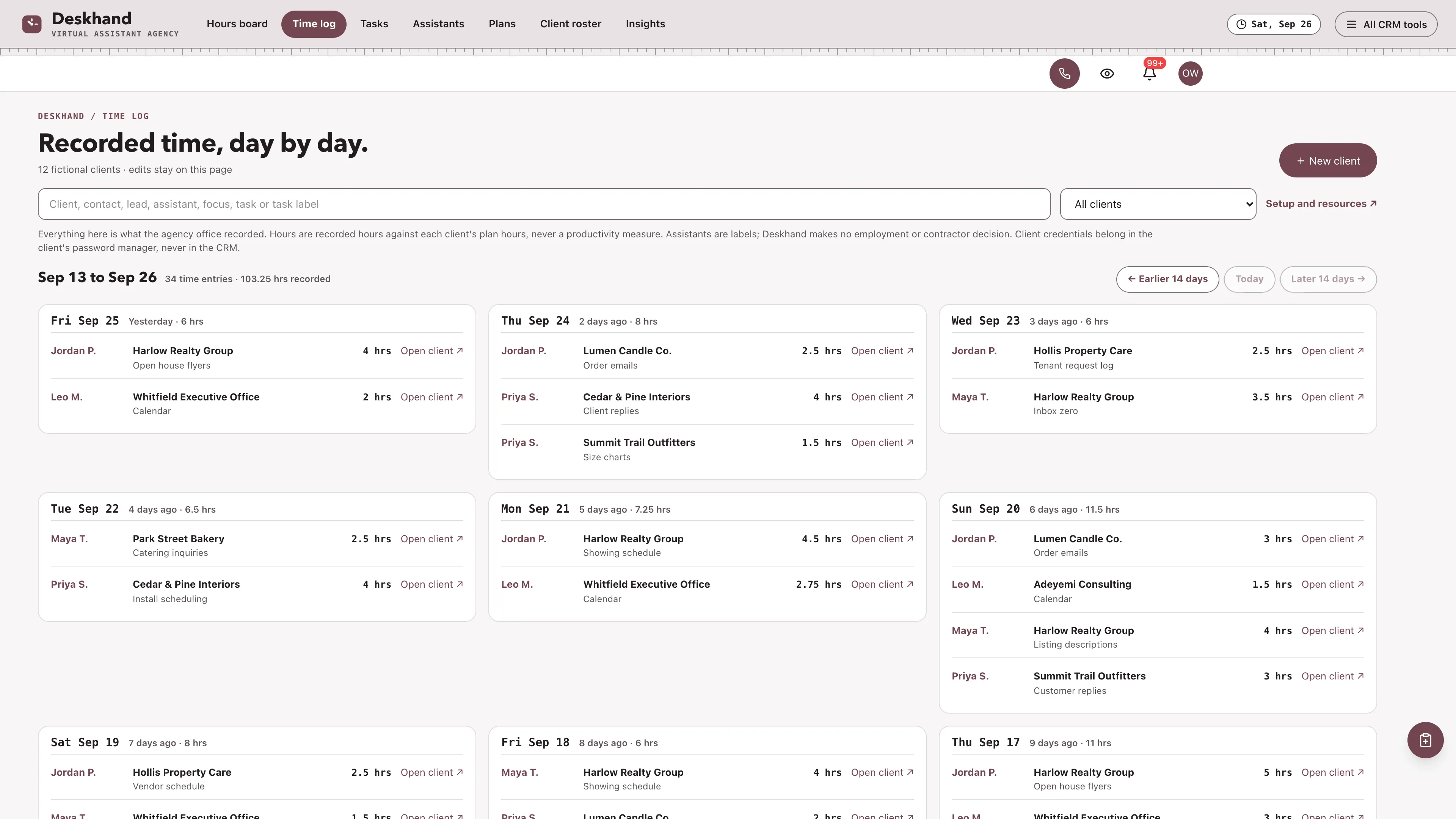Go to Earlier 14 days
This screenshot has height=819, width=1456.
(1167, 279)
